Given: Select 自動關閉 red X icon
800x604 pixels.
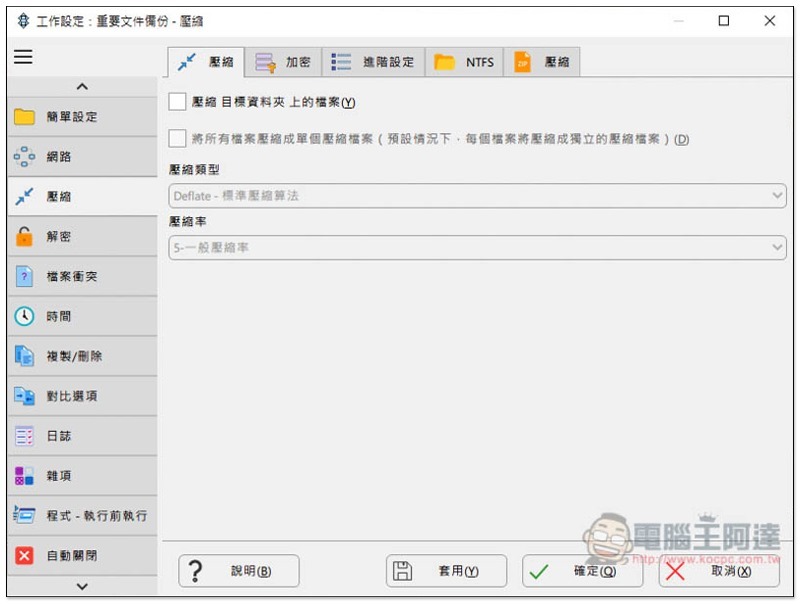Looking at the screenshot, I should [24, 556].
